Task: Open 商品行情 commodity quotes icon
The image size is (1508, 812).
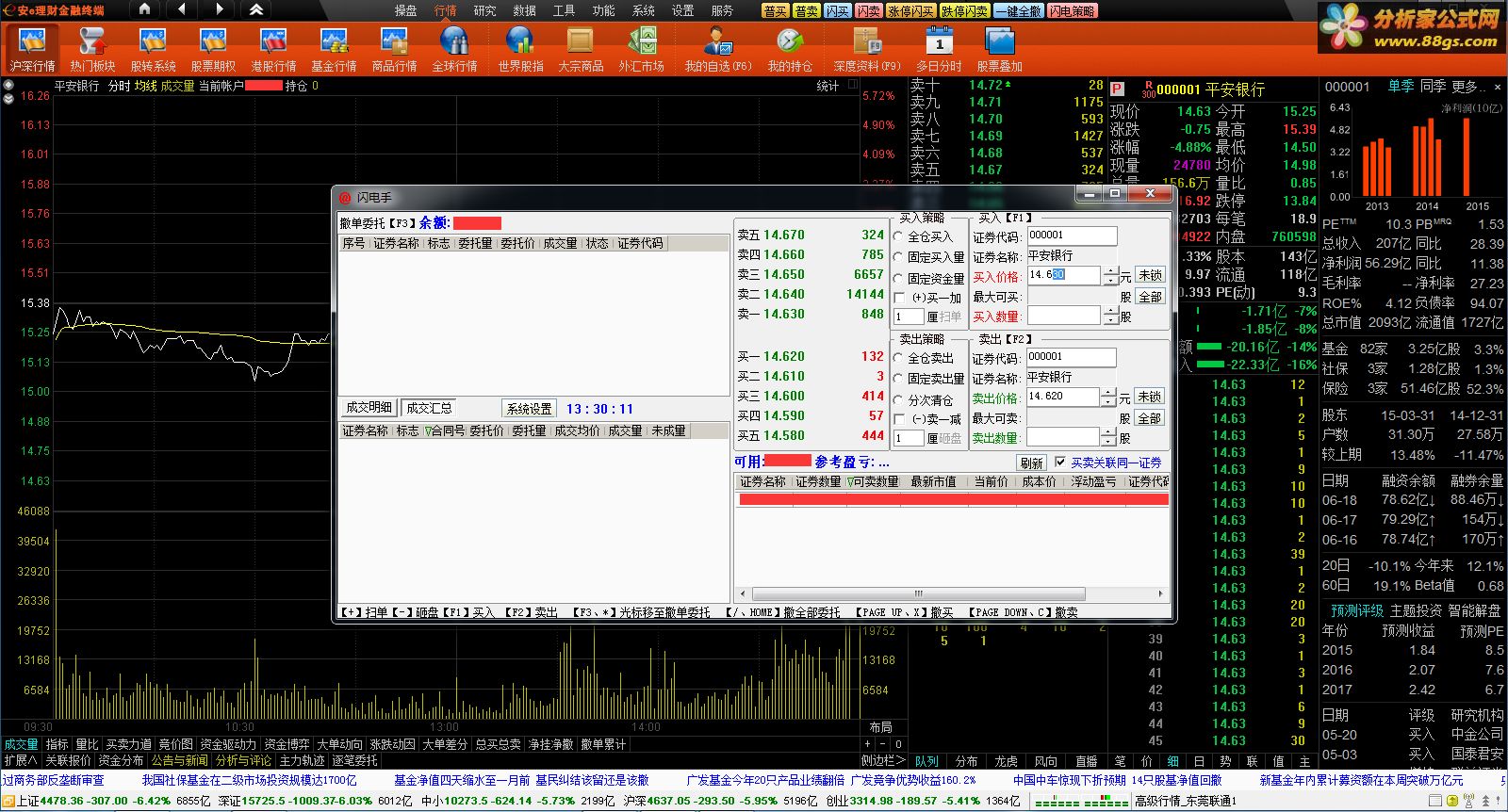Action: coord(394,49)
